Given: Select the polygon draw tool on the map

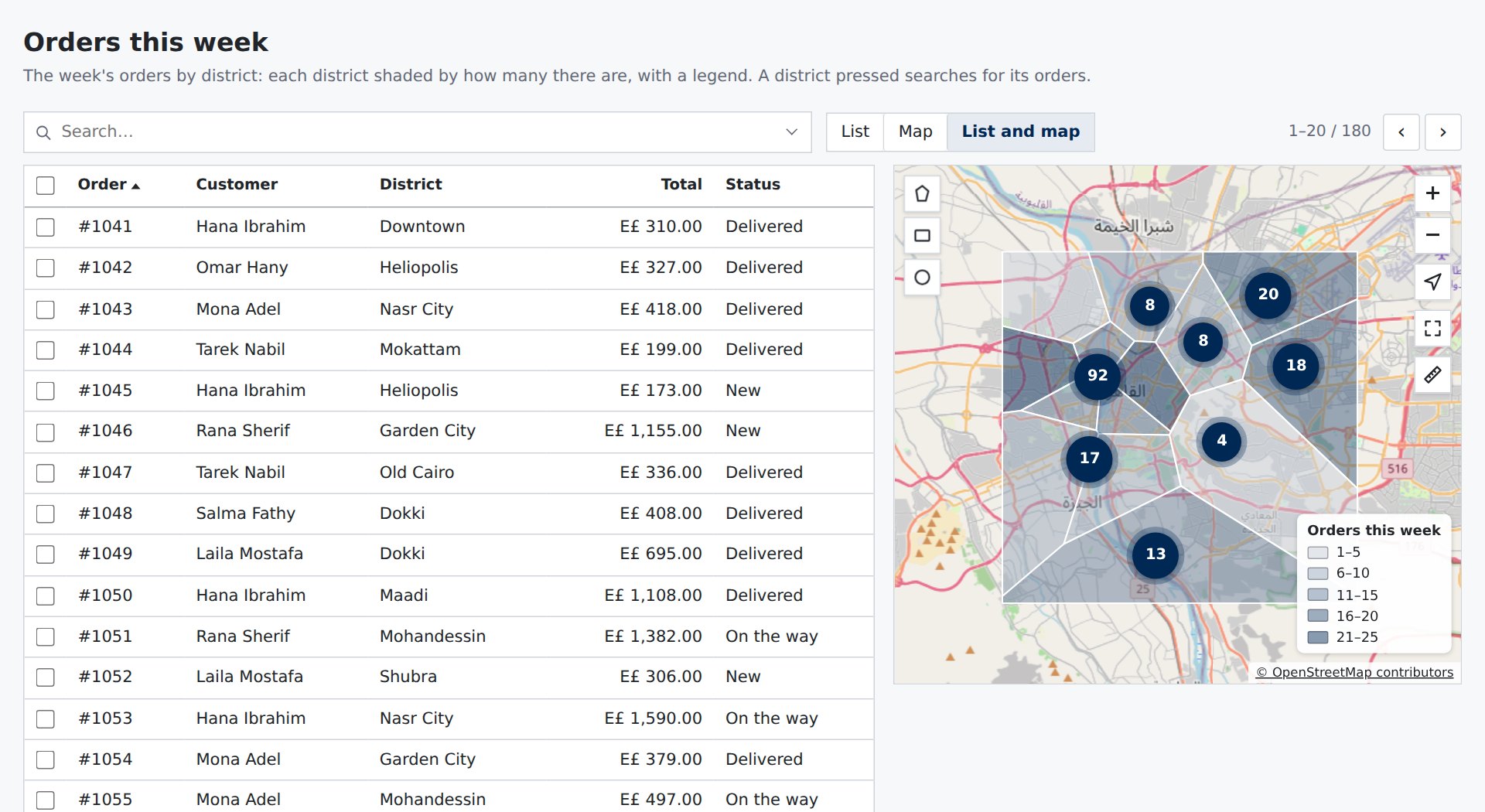Looking at the screenshot, I should click(922, 193).
